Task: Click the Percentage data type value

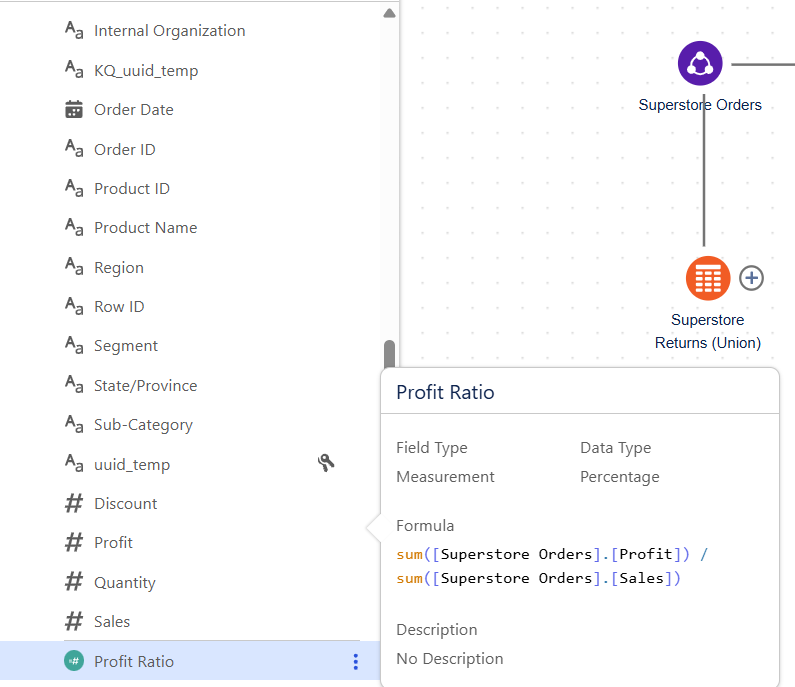Action: click(620, 477)
